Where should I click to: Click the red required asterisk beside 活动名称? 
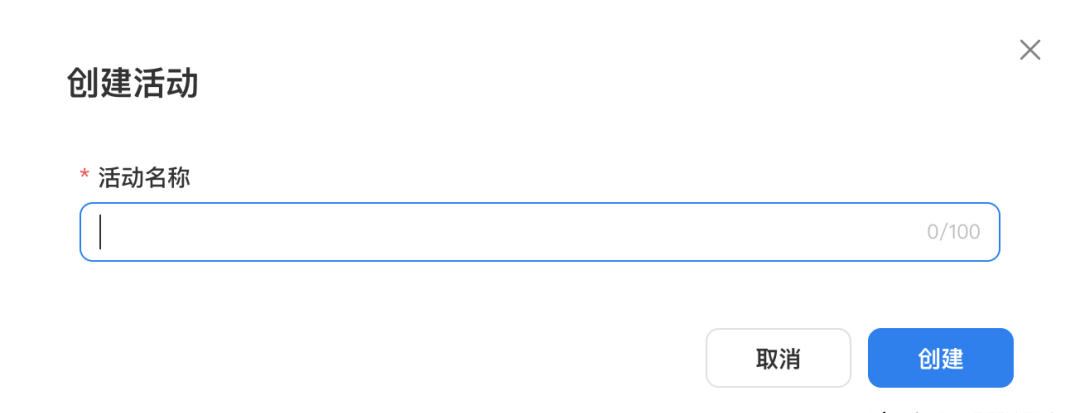coord(85,176)
